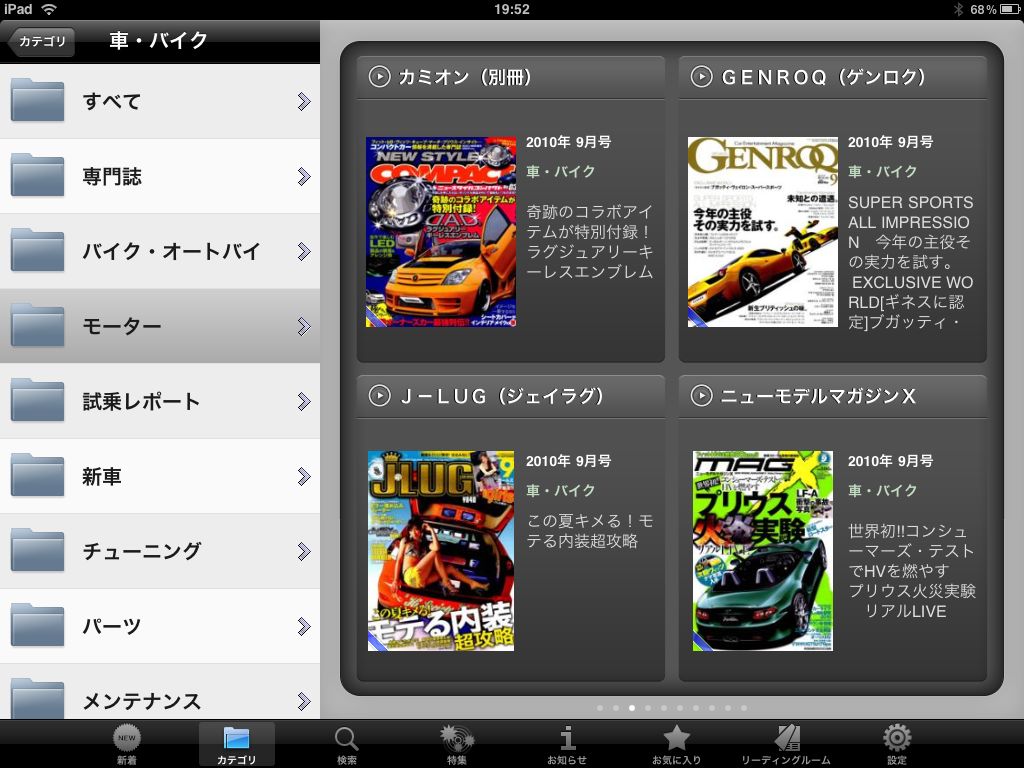Open the 専門誌 folder icon
Screen dimensions: 1024x768
pos(37,175)
